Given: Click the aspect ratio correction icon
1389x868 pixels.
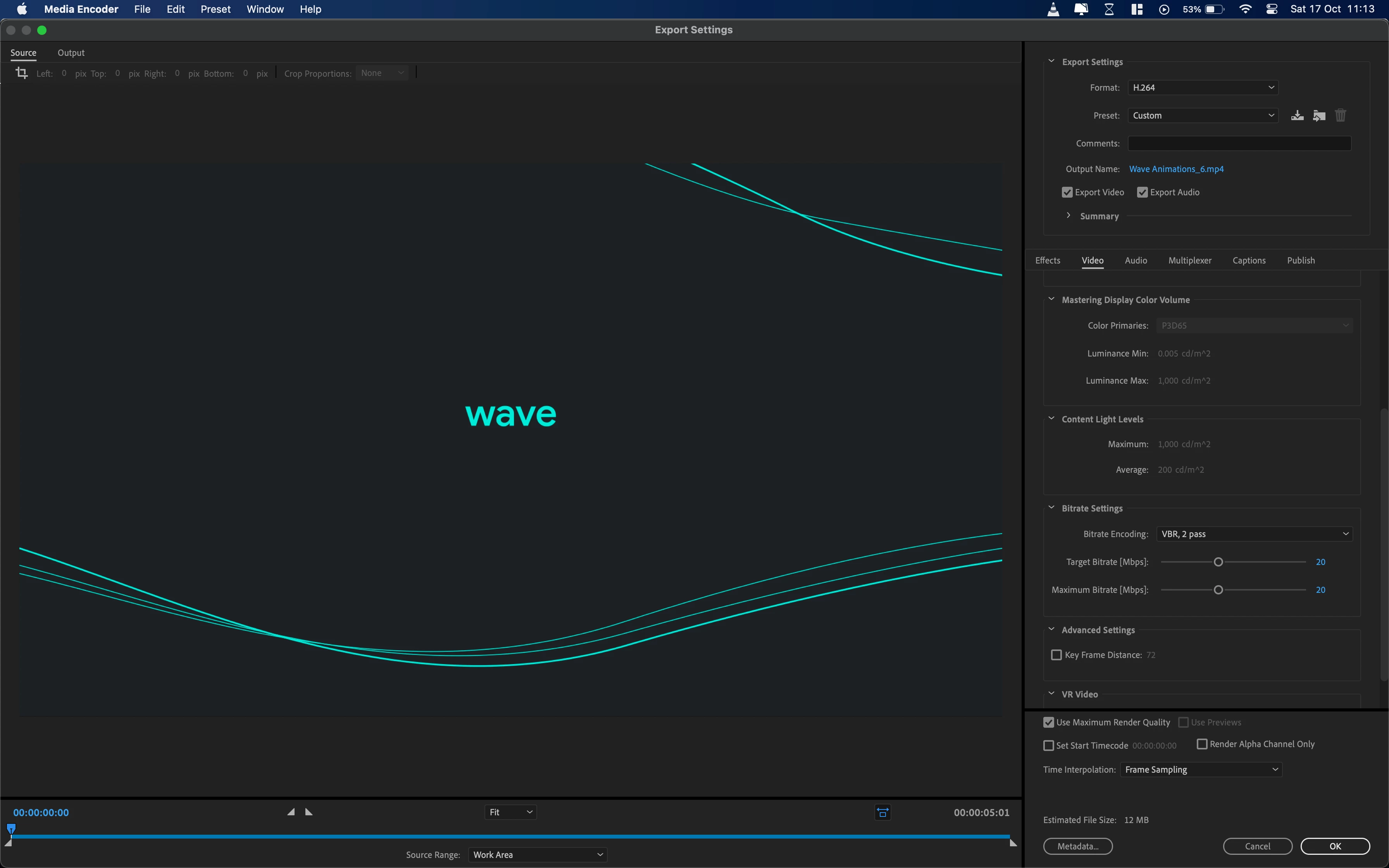Looking at the screenshot, I should pos(883,812).
